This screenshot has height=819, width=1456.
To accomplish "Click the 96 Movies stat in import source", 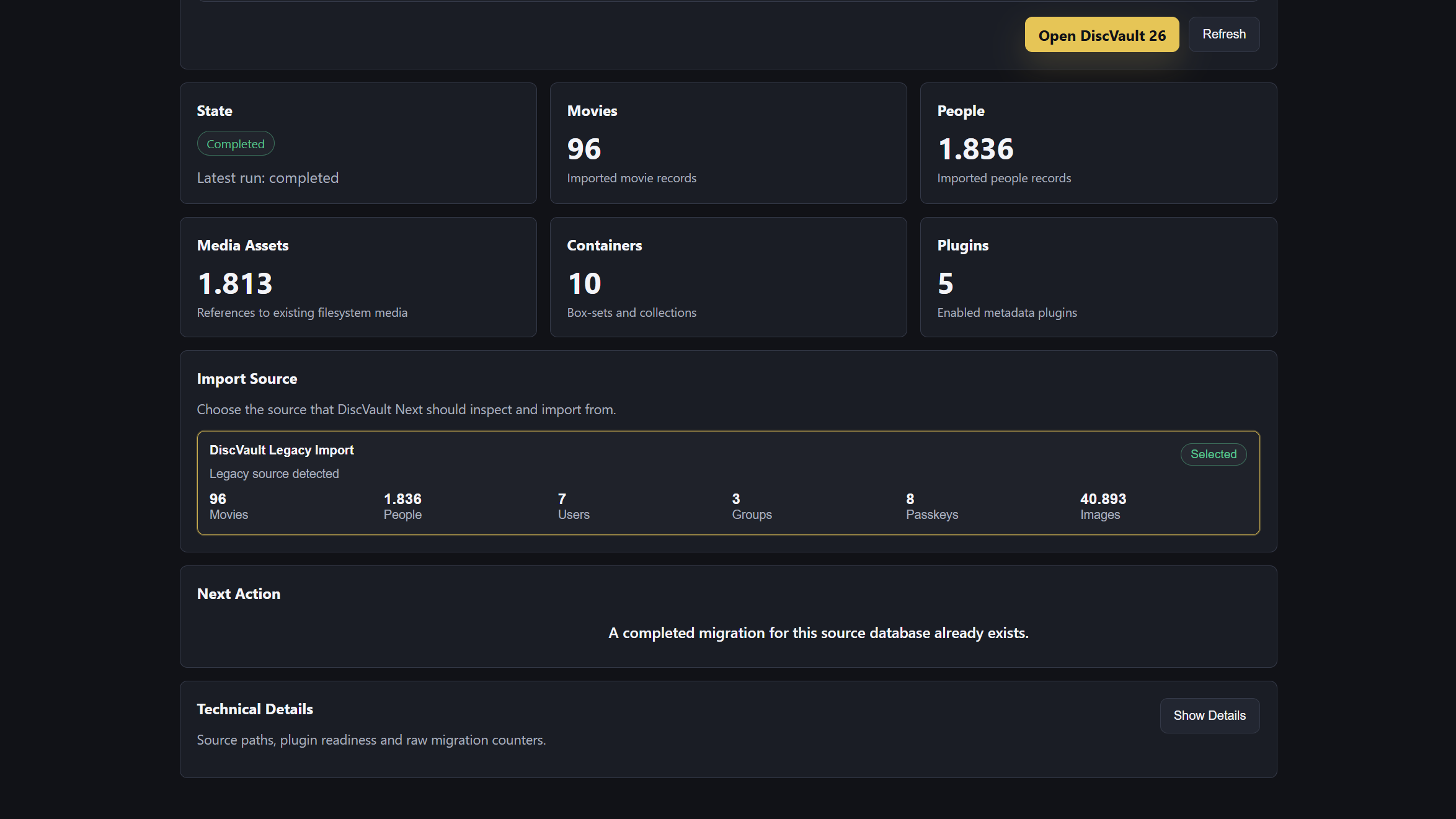I will [229, 507].
